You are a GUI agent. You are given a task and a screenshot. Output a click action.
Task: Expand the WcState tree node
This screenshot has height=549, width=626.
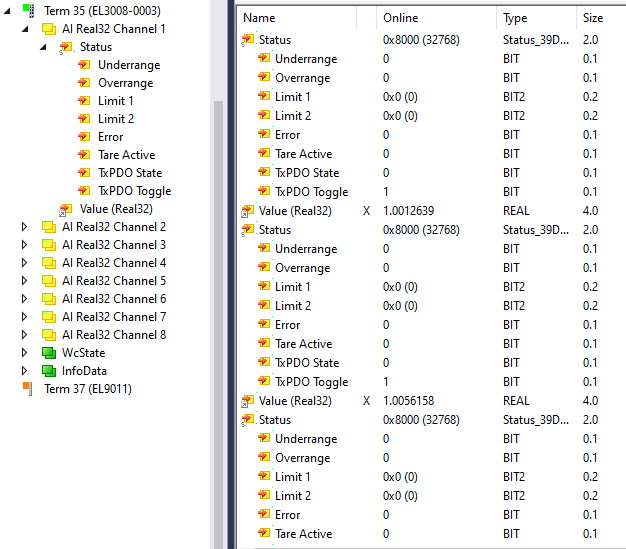click(25, 353)
